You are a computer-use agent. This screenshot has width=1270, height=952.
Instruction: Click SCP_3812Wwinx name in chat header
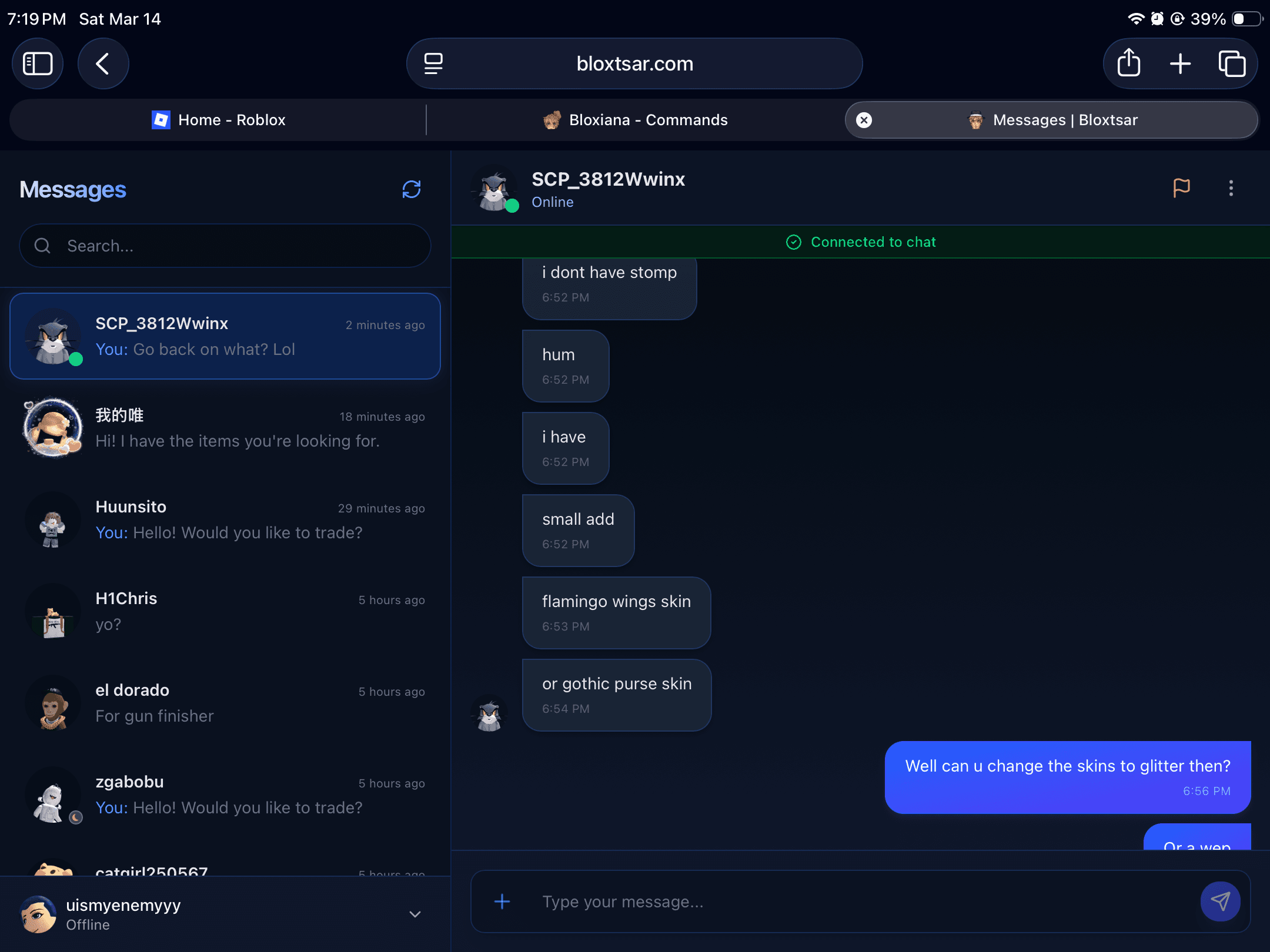tap(608, 179)
